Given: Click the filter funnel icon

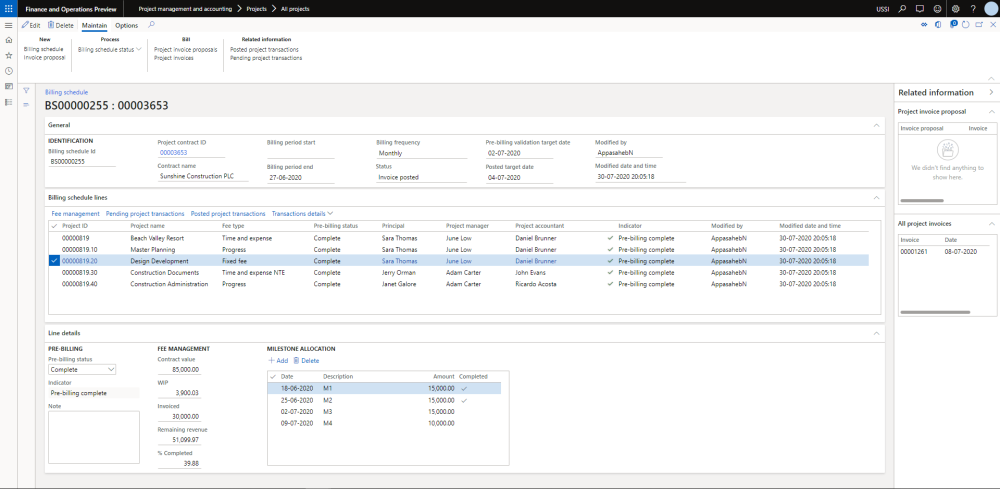Looking at the screenshot, I should point(26,91).
